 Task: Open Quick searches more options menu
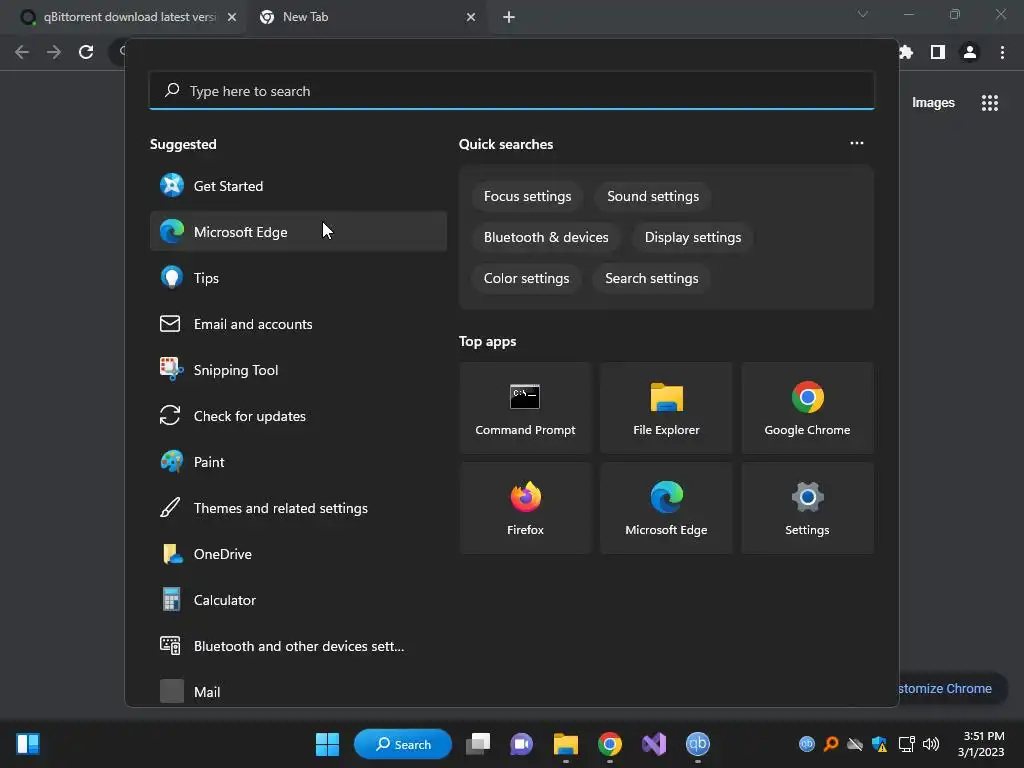coord(856,143)
